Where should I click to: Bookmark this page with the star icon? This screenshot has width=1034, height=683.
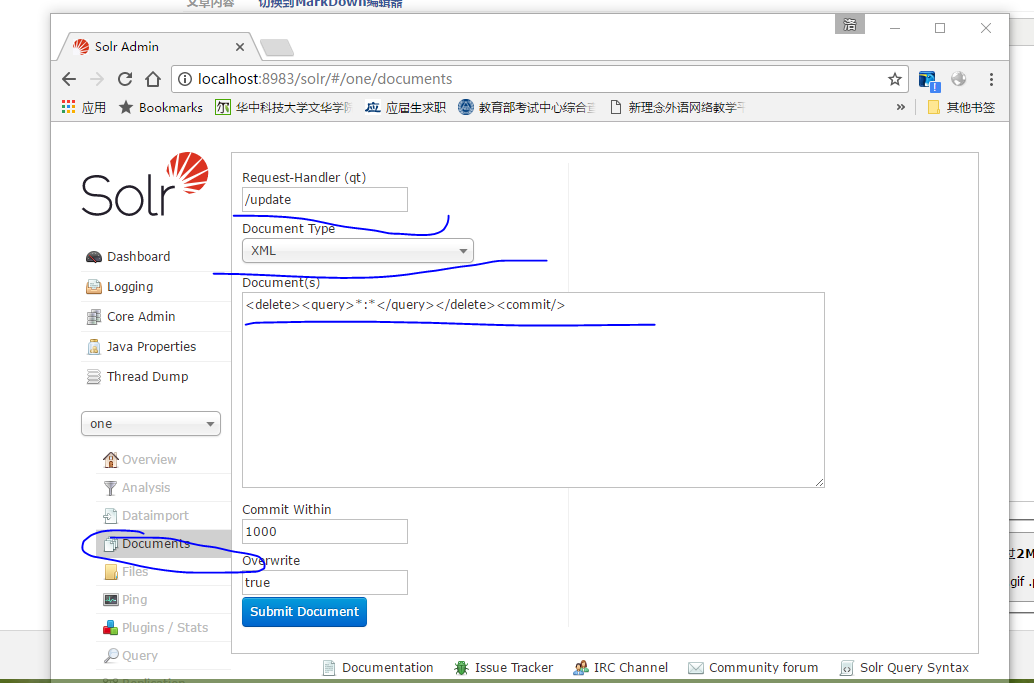pyautogui.click(x=895, y=80)
